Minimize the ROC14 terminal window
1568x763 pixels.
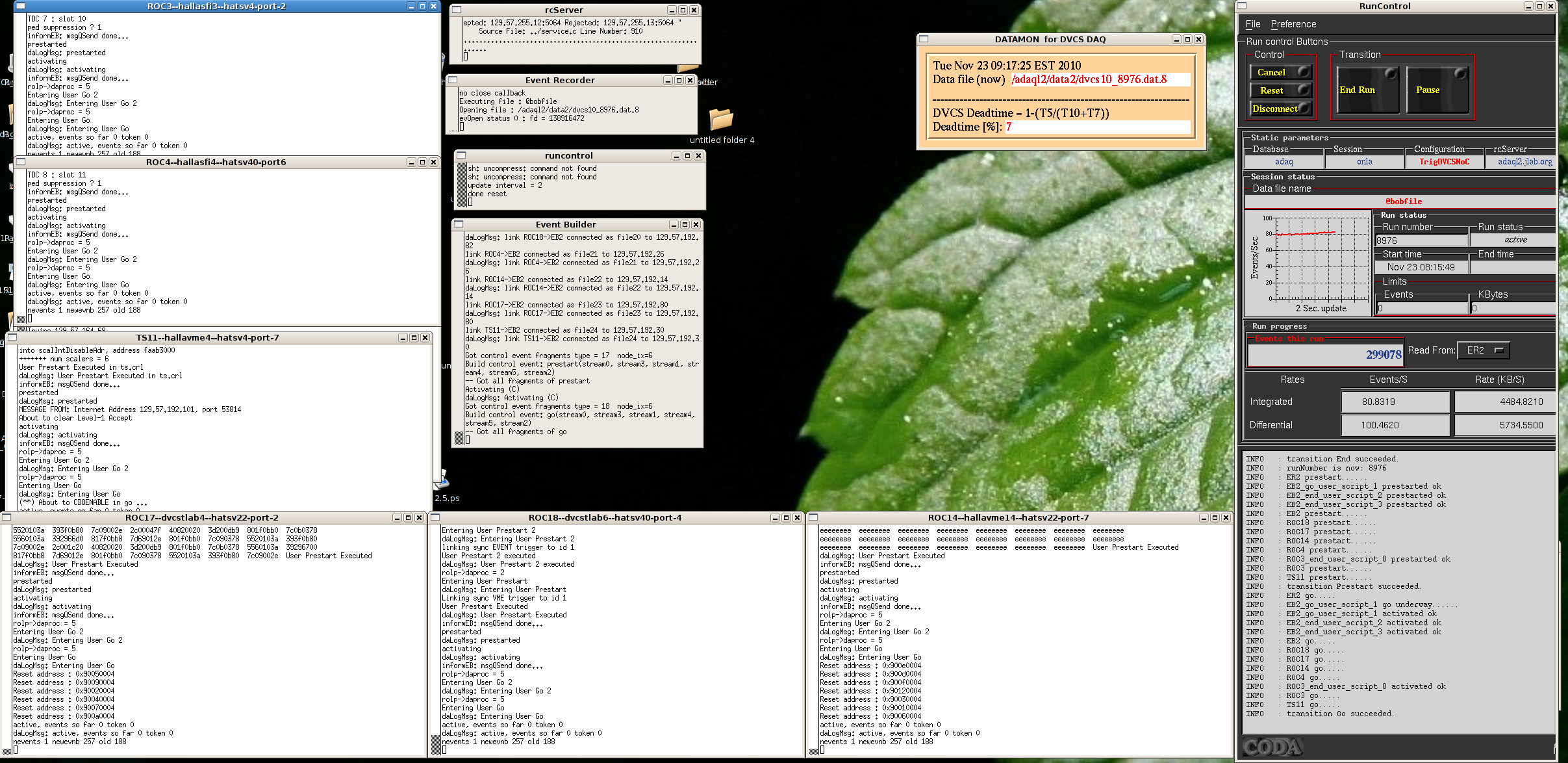click(1204, 517)
